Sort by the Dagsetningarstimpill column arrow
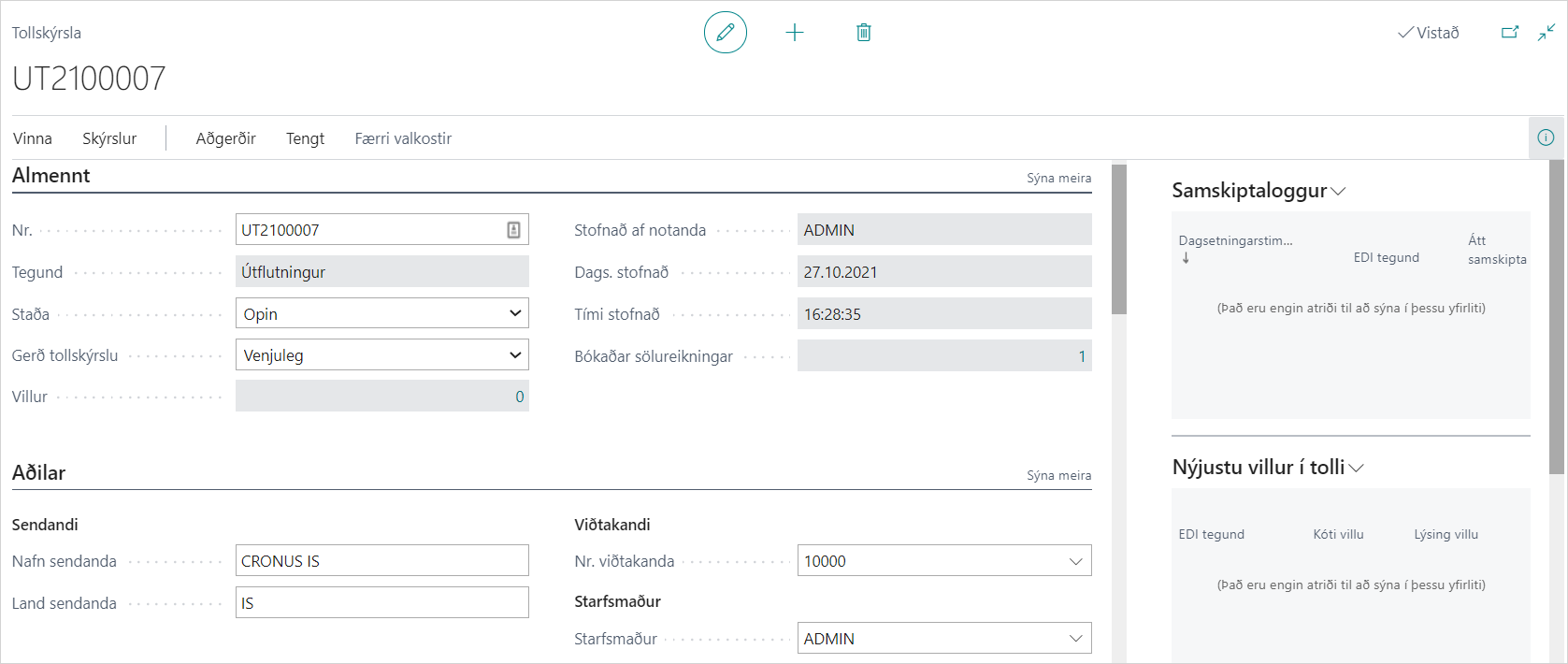 [1186, 258]
